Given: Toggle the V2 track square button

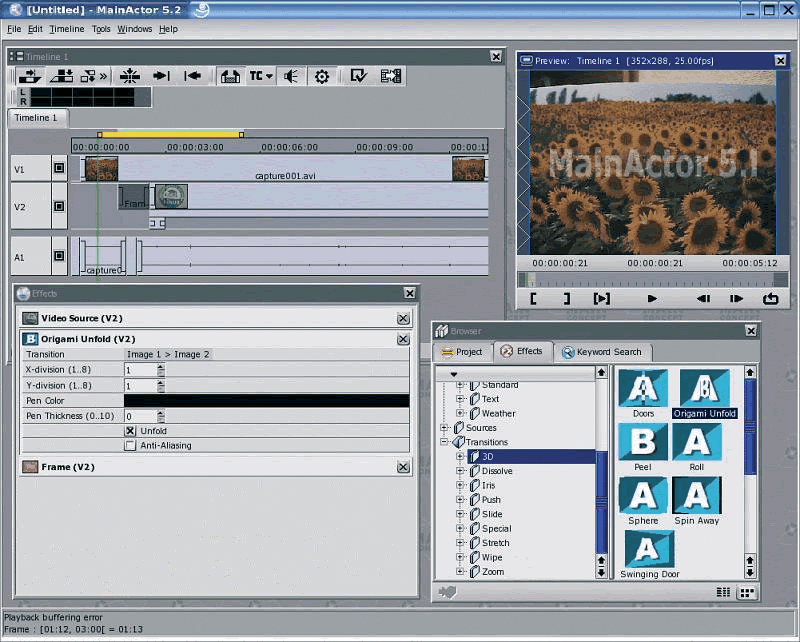Looking at the screenshot, I should click(x=59, y=206).
